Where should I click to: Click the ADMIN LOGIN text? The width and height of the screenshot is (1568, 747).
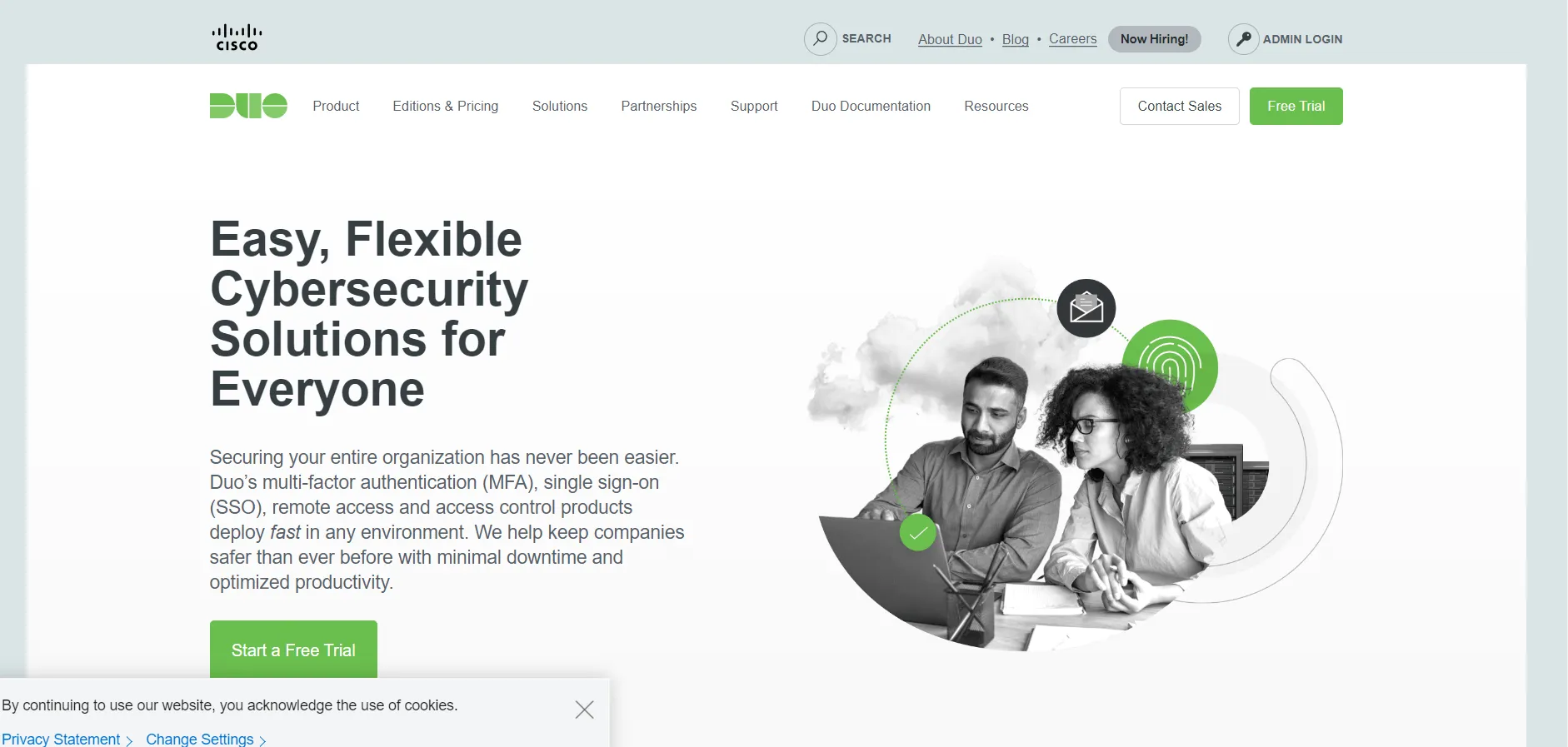(1302, 39)
